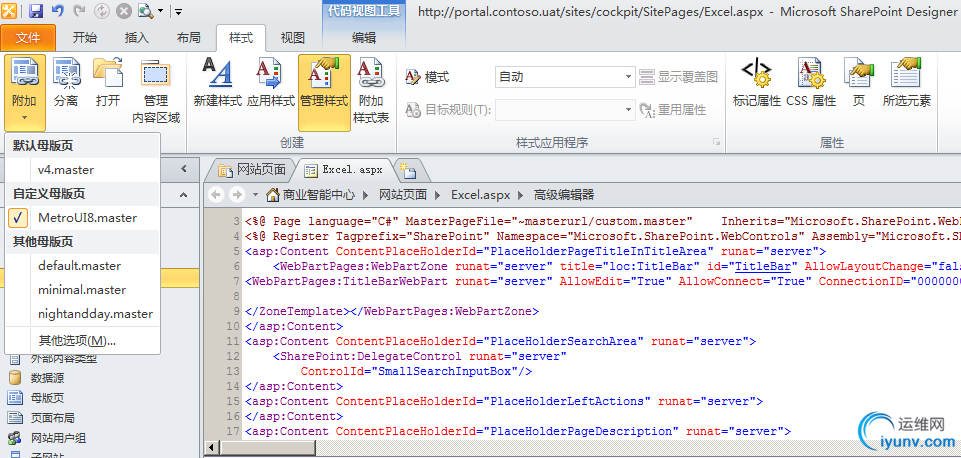Click the 重用属性 button
Screen dimensions: 961x458
pos(672,110)
